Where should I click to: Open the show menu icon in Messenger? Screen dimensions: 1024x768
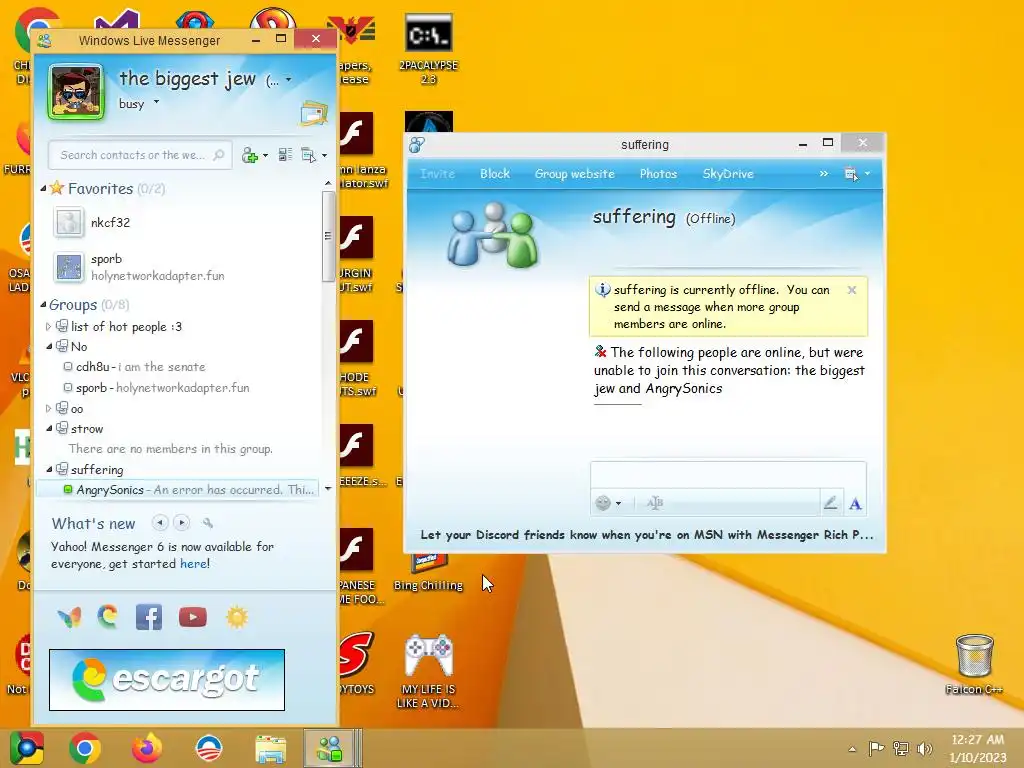tap(308, 155)
